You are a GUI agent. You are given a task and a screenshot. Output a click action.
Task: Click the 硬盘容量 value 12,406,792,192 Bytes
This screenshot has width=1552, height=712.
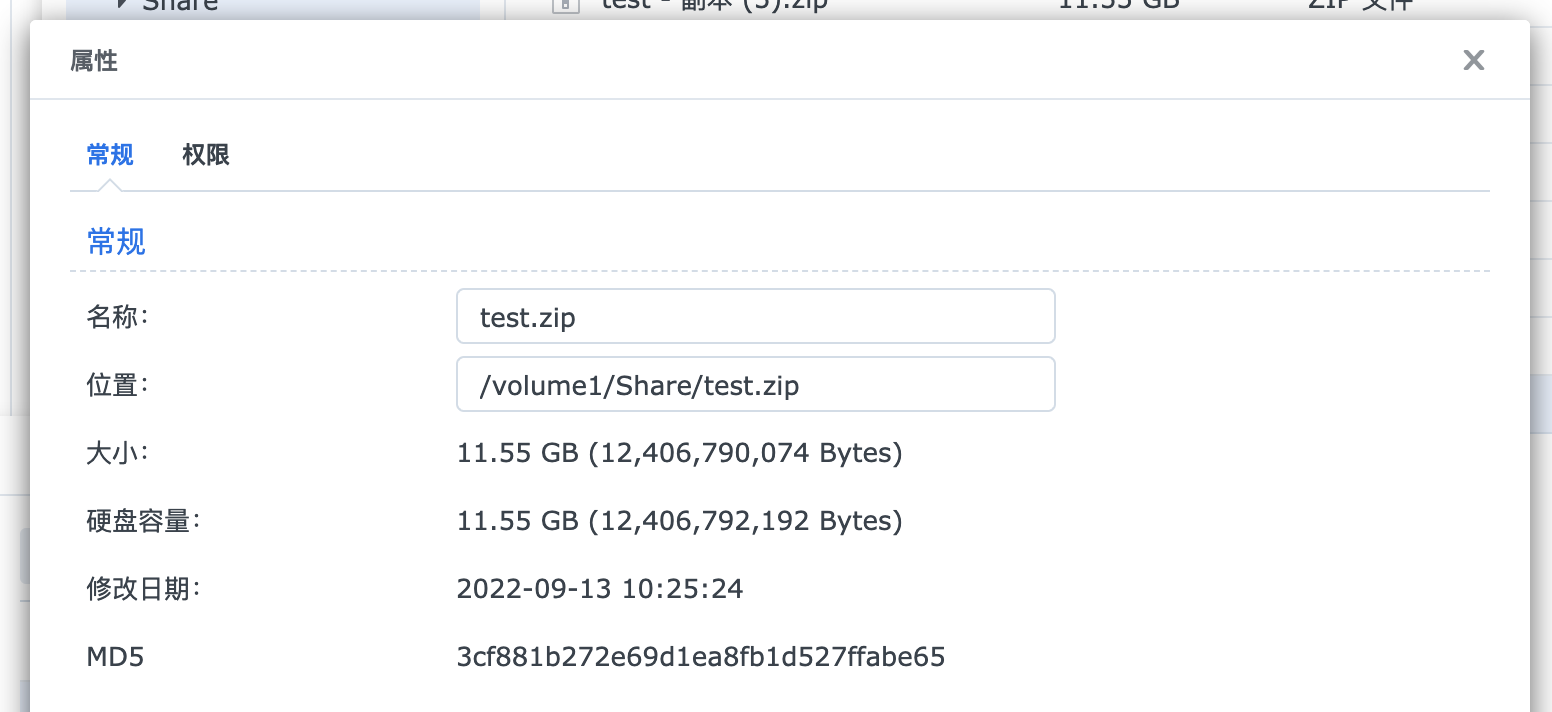click(680, 521)
